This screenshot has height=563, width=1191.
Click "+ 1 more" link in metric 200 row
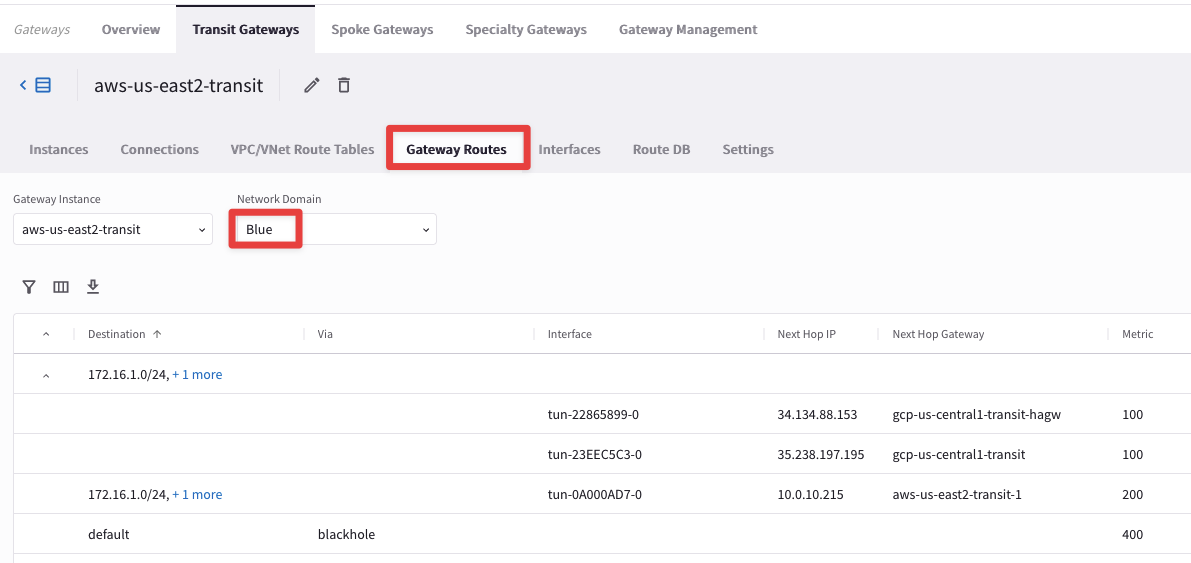pyautogui.click(x=197, y=495)
